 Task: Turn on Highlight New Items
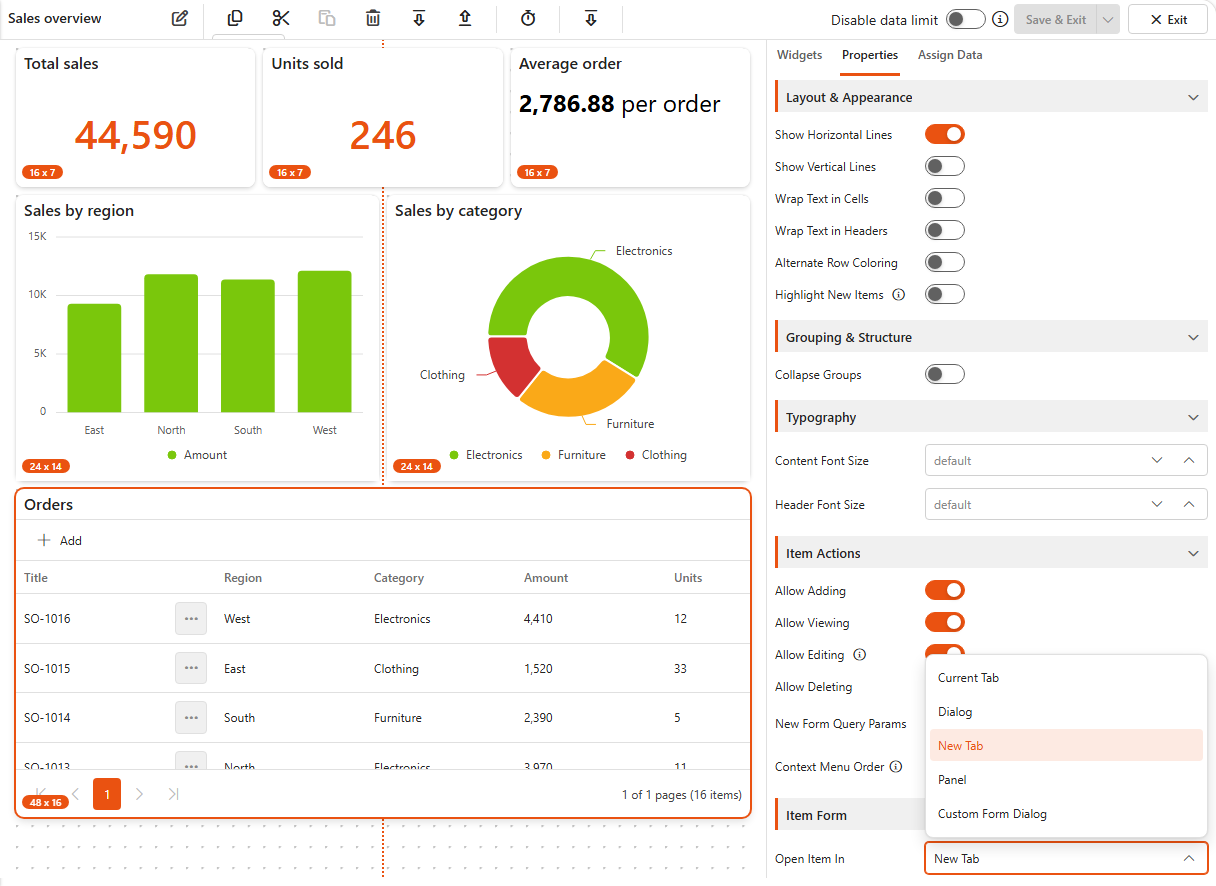945,294
